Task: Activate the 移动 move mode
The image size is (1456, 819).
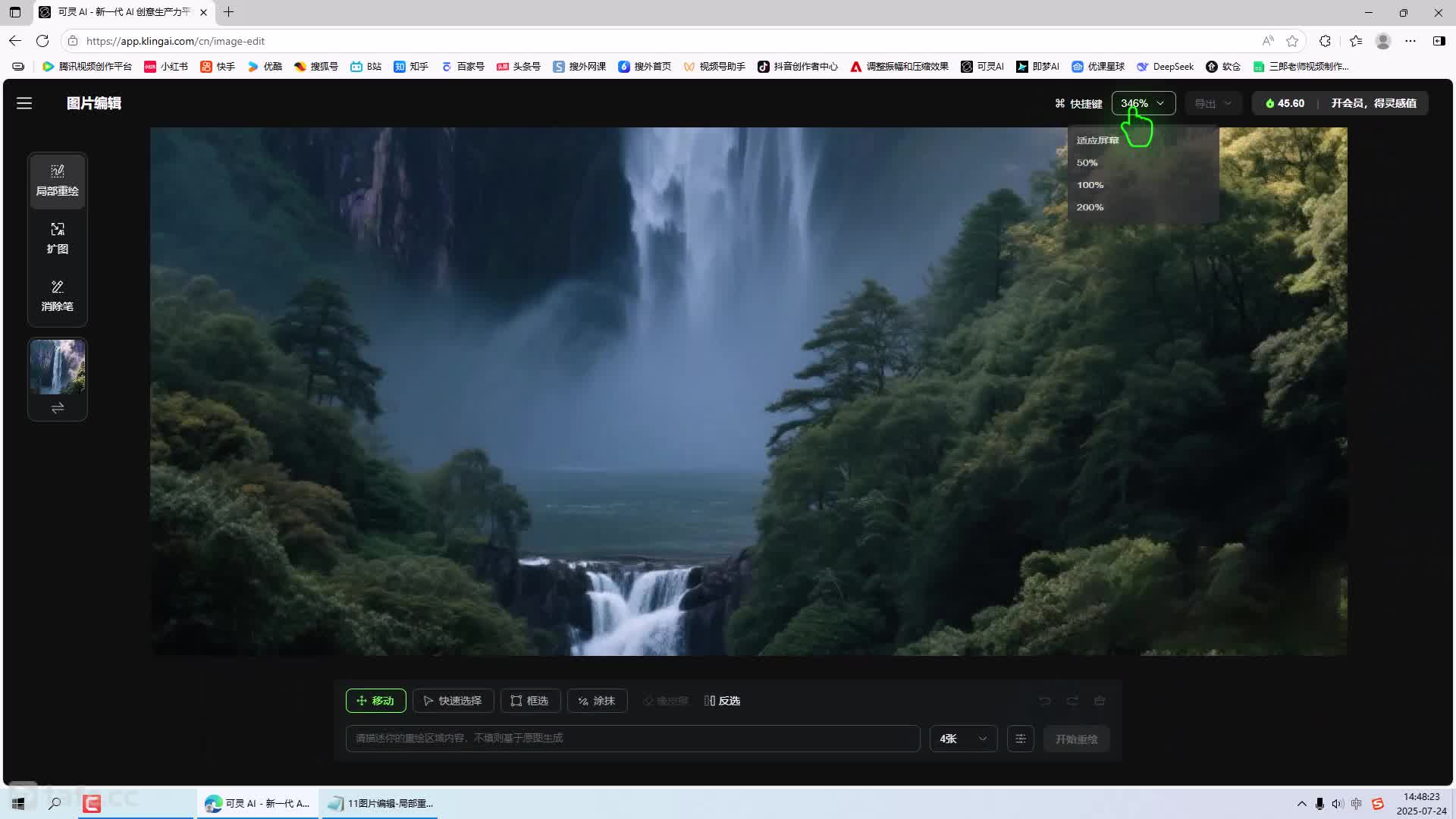Action: point(376,701)
